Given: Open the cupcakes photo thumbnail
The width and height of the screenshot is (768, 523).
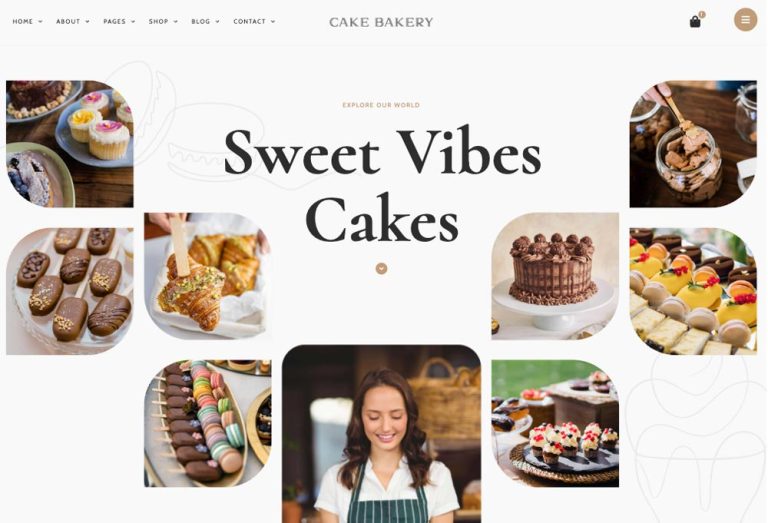Looking at the screenshot, I should point(70,144).
